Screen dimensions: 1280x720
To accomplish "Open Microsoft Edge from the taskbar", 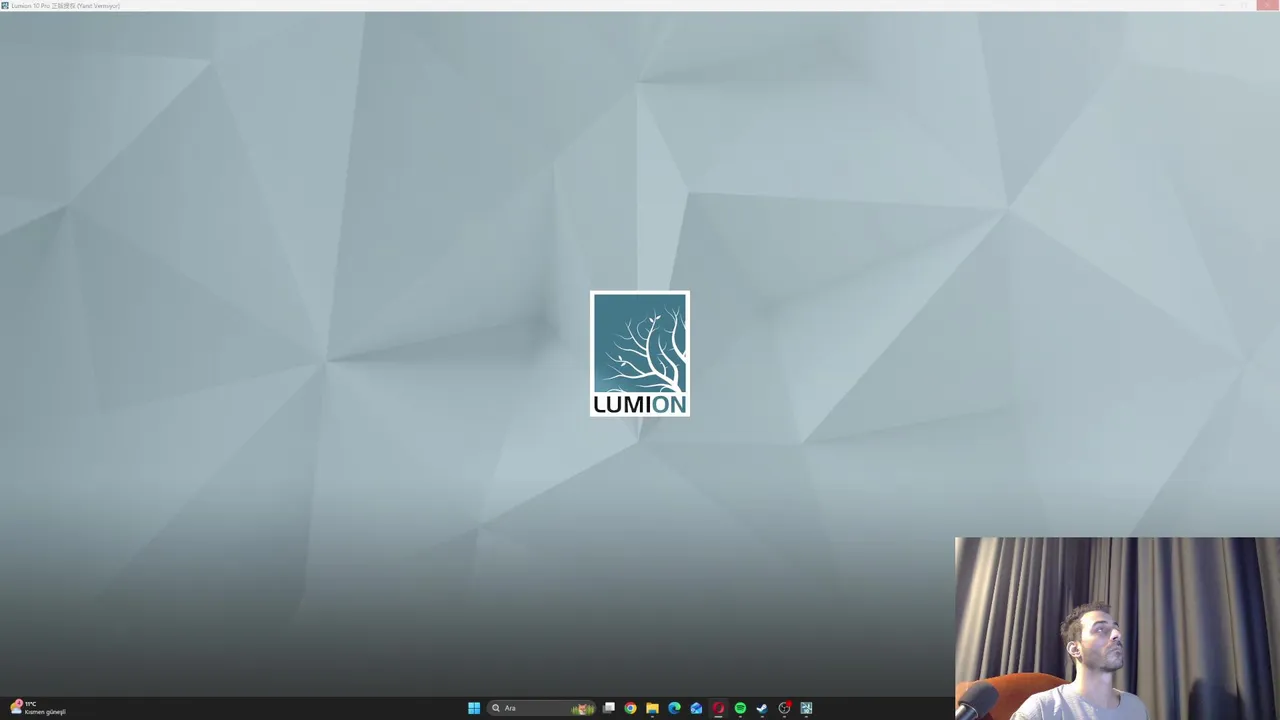I will [674, 708].
